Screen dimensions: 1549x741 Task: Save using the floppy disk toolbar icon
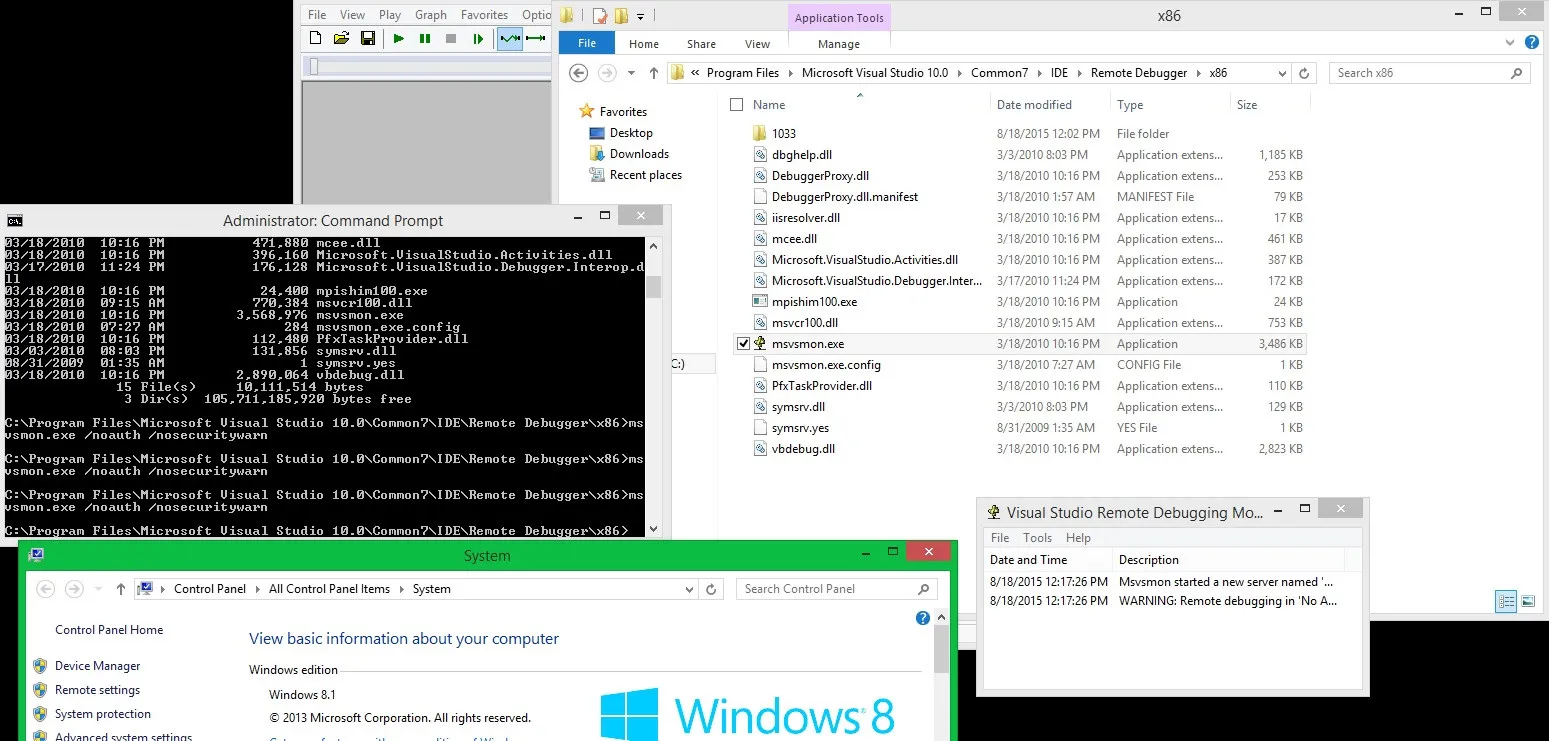[368, 39]
